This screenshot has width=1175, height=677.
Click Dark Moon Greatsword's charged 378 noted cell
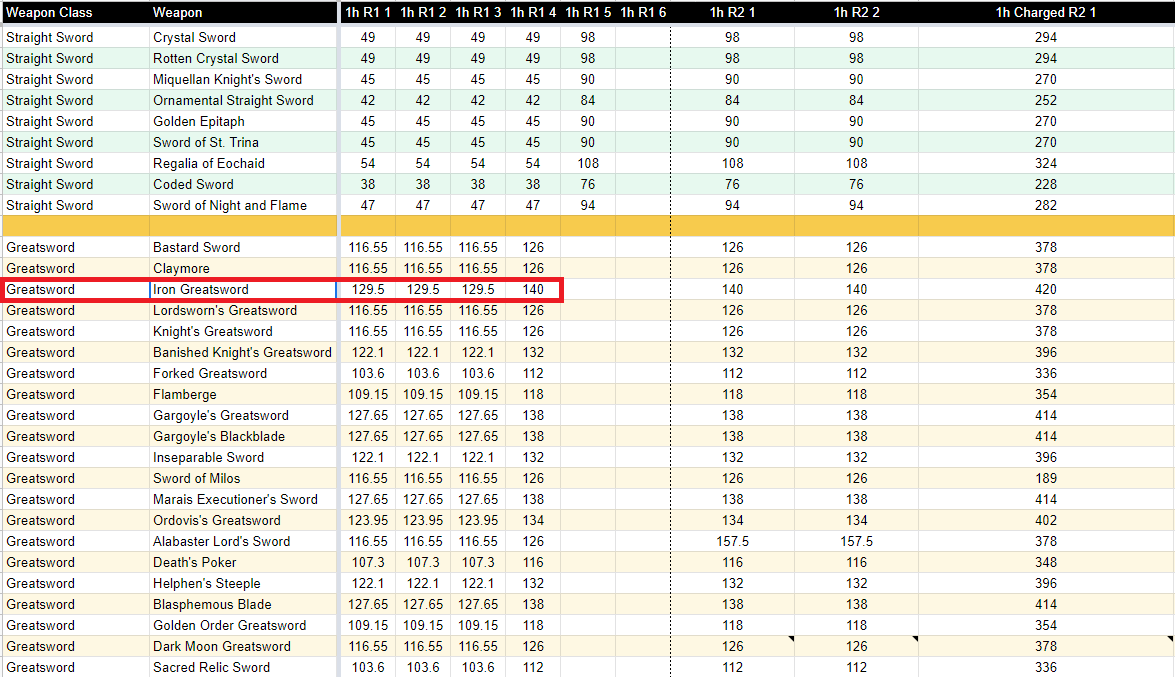pos(1046,646)
